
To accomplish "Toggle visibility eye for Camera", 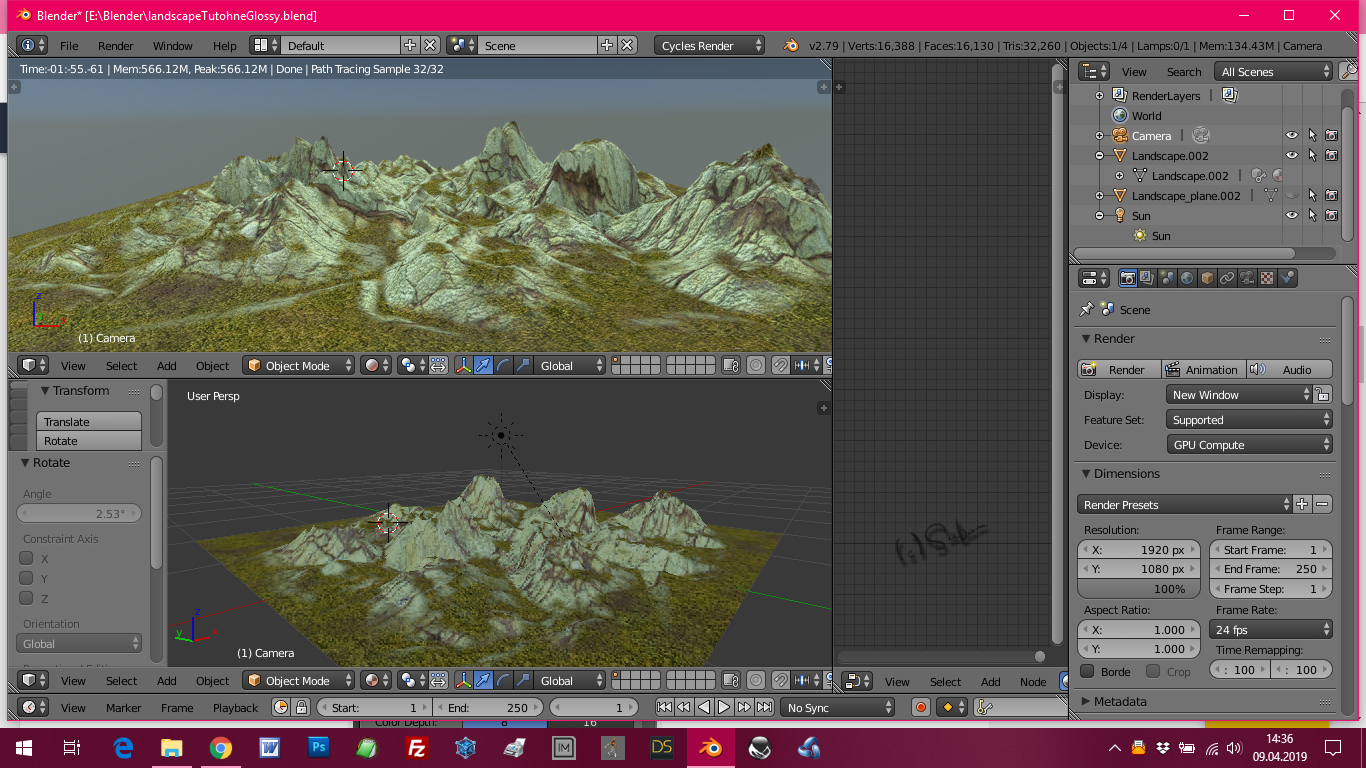I will click(1292, 135).
